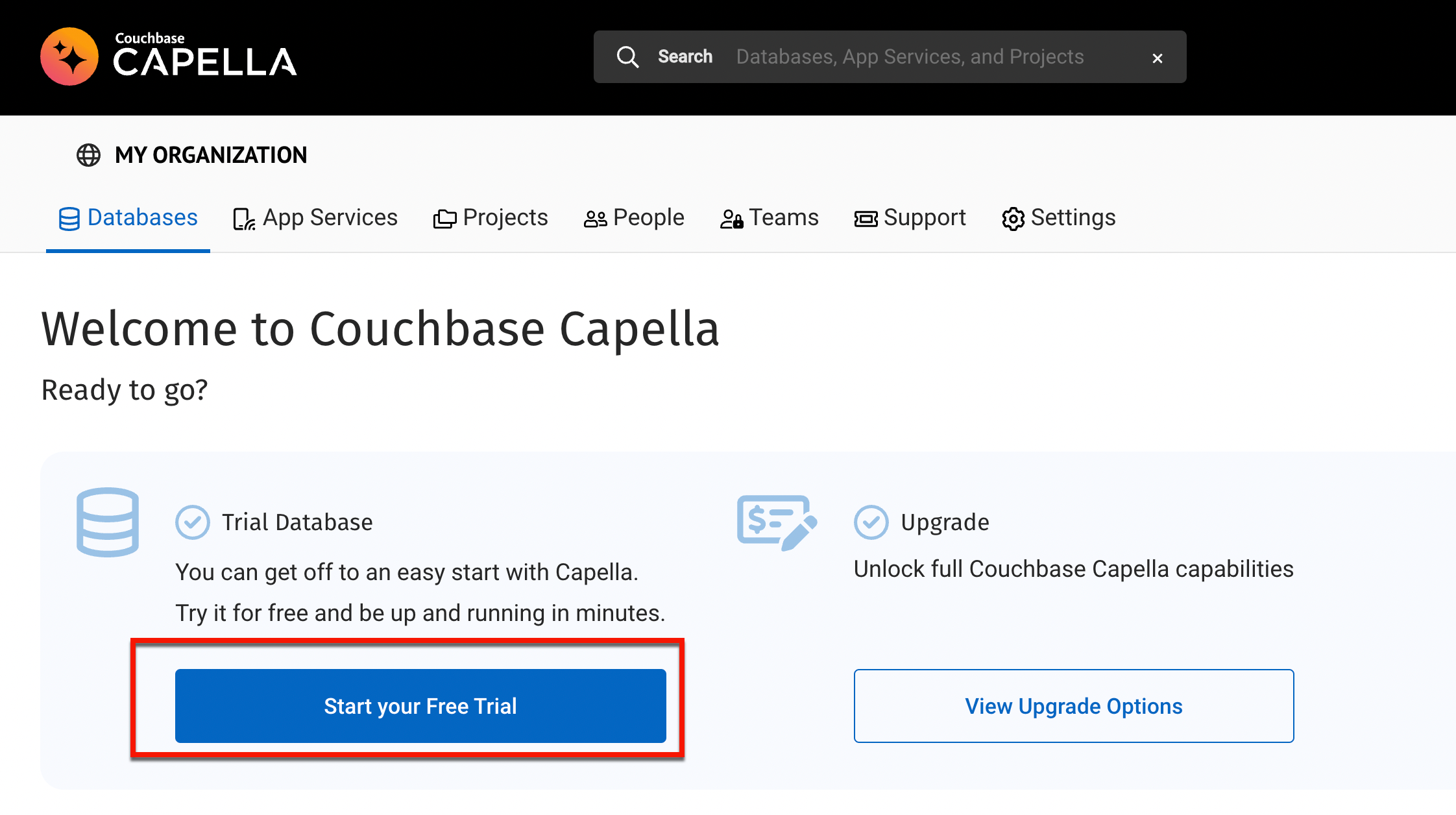
Task: Click the 'Ready to go?' text
Action: [125, 390]
